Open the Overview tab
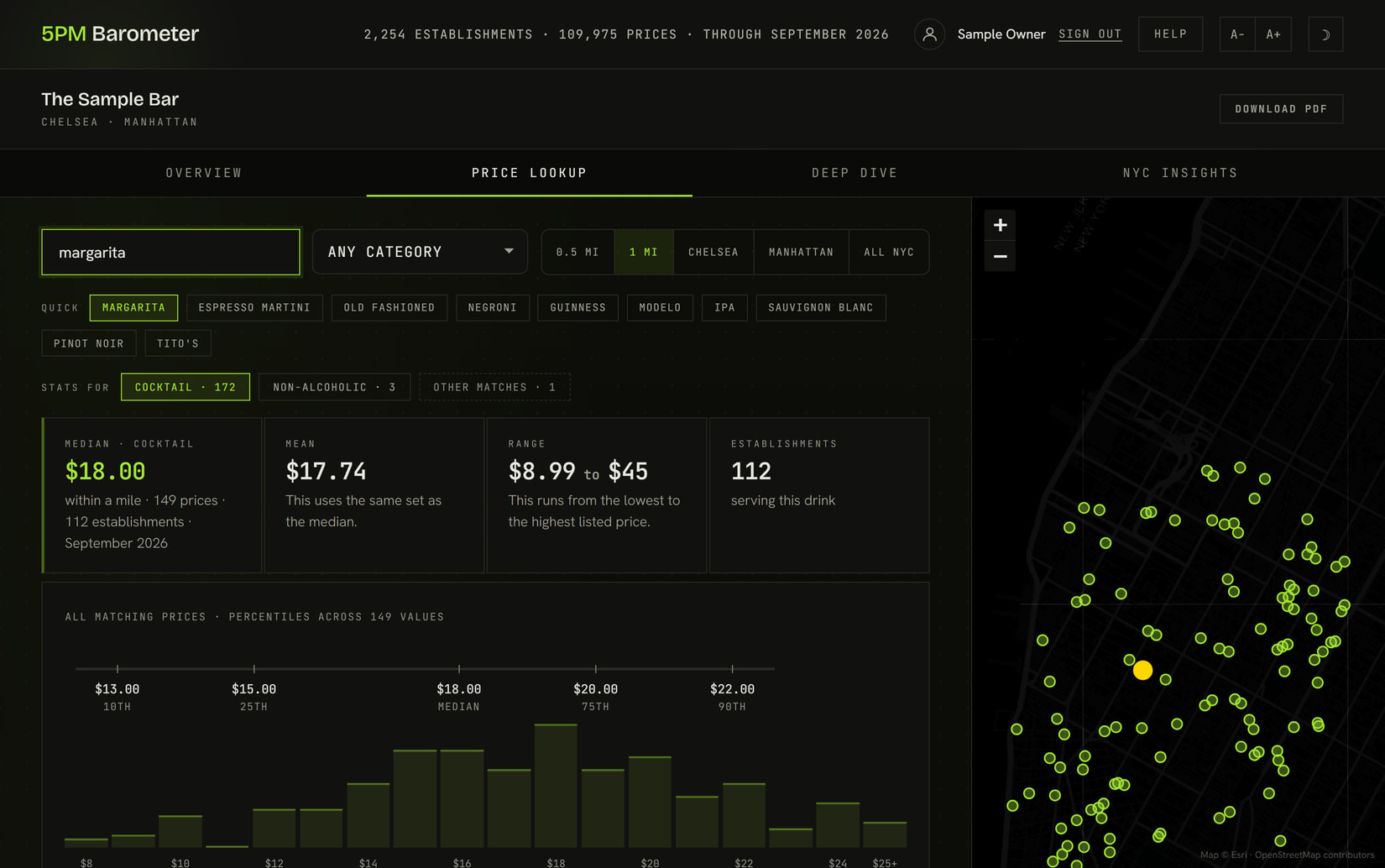 (x=204, y=173)
